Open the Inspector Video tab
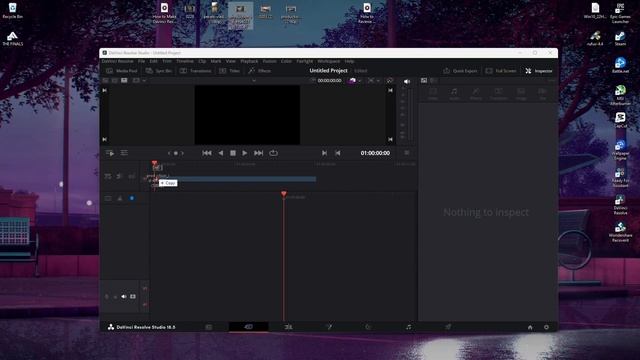The image size is (640, 360). pyautogui.click(x=433, y=94)
